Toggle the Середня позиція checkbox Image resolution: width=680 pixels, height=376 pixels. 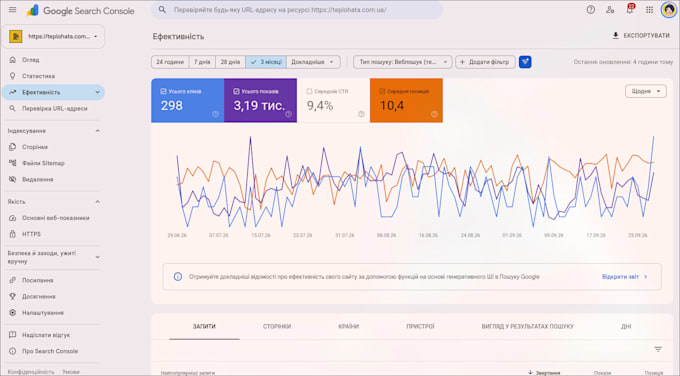382,92
